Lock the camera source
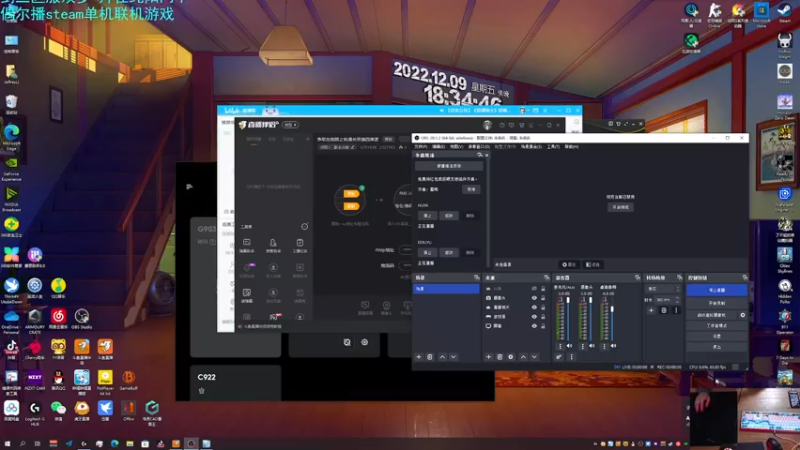Viewport: 800px width, 450px height. [543, 298]
